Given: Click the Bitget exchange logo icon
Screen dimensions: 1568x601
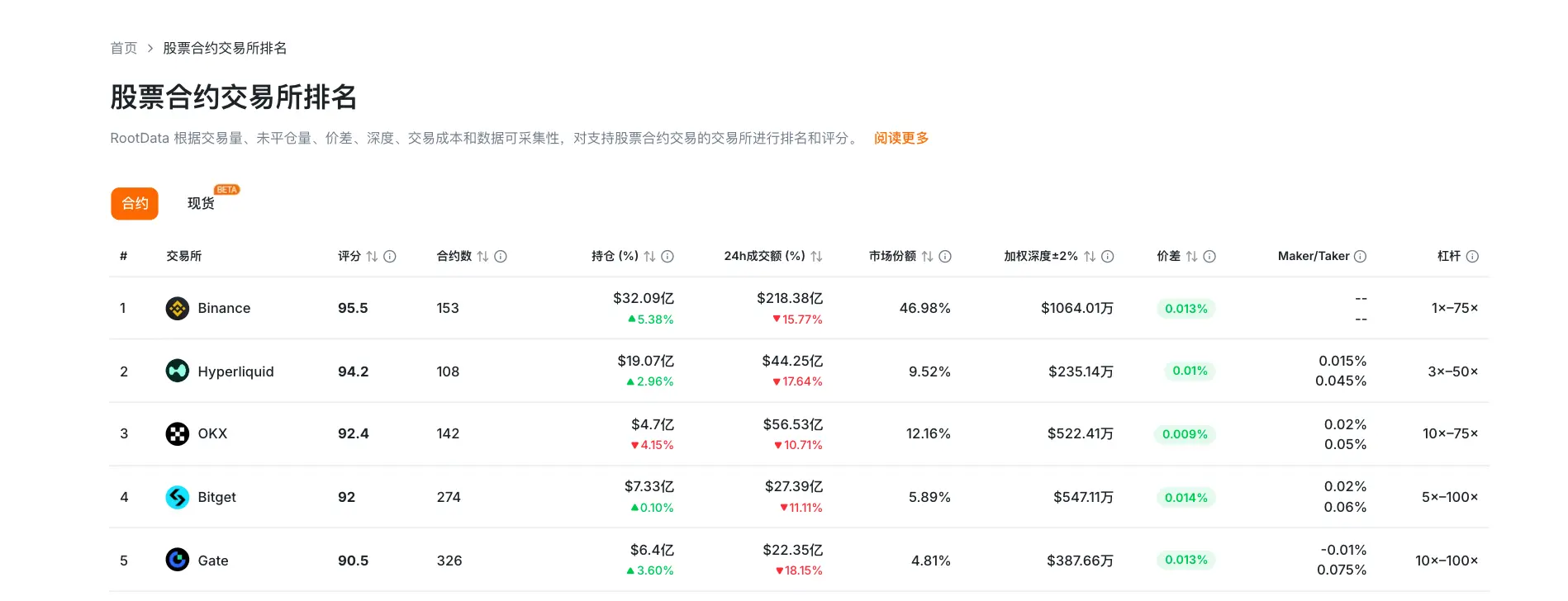Looking at the screenshot, I should point(178,497).
